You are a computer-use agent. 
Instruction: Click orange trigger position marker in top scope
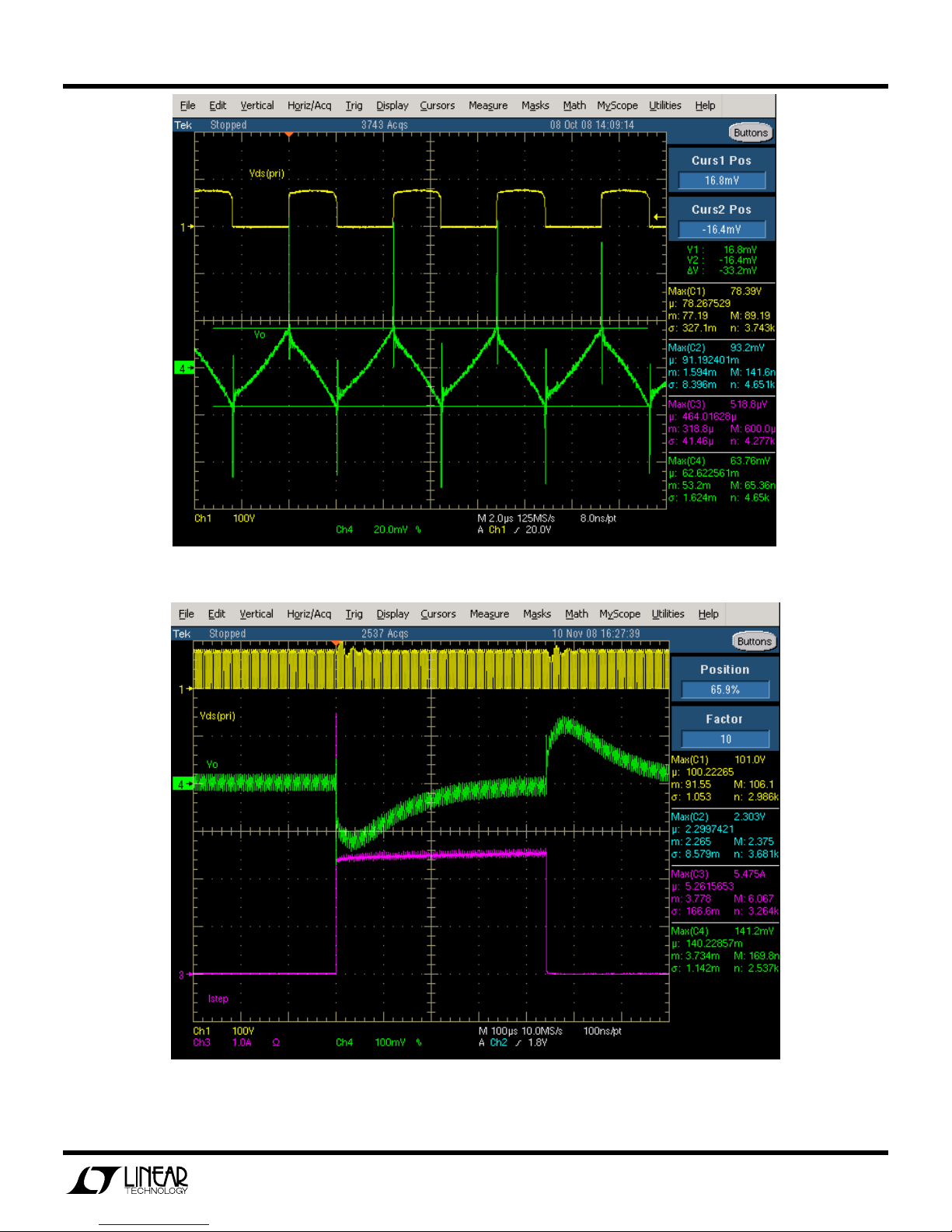289,134
